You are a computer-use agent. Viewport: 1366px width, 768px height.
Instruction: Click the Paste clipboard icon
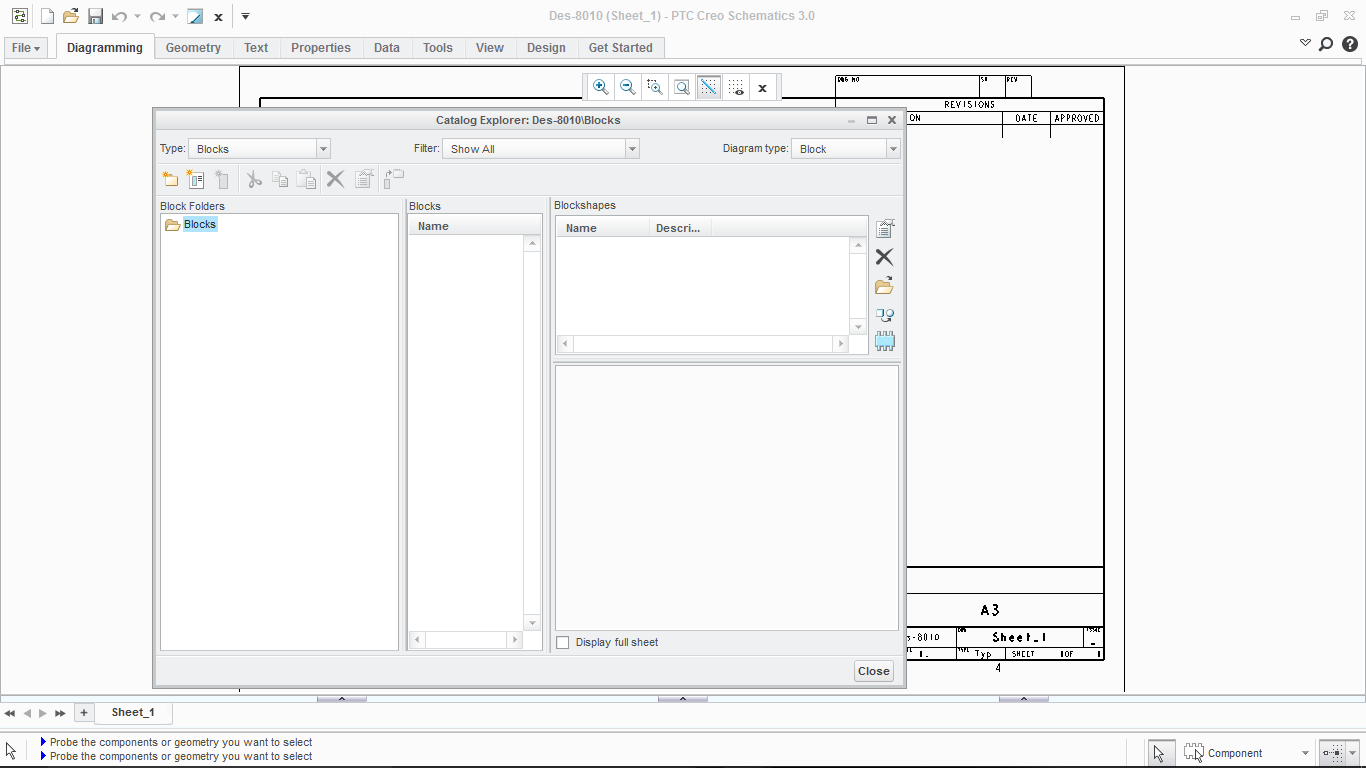pyautogui.click(x=306, y=179)
